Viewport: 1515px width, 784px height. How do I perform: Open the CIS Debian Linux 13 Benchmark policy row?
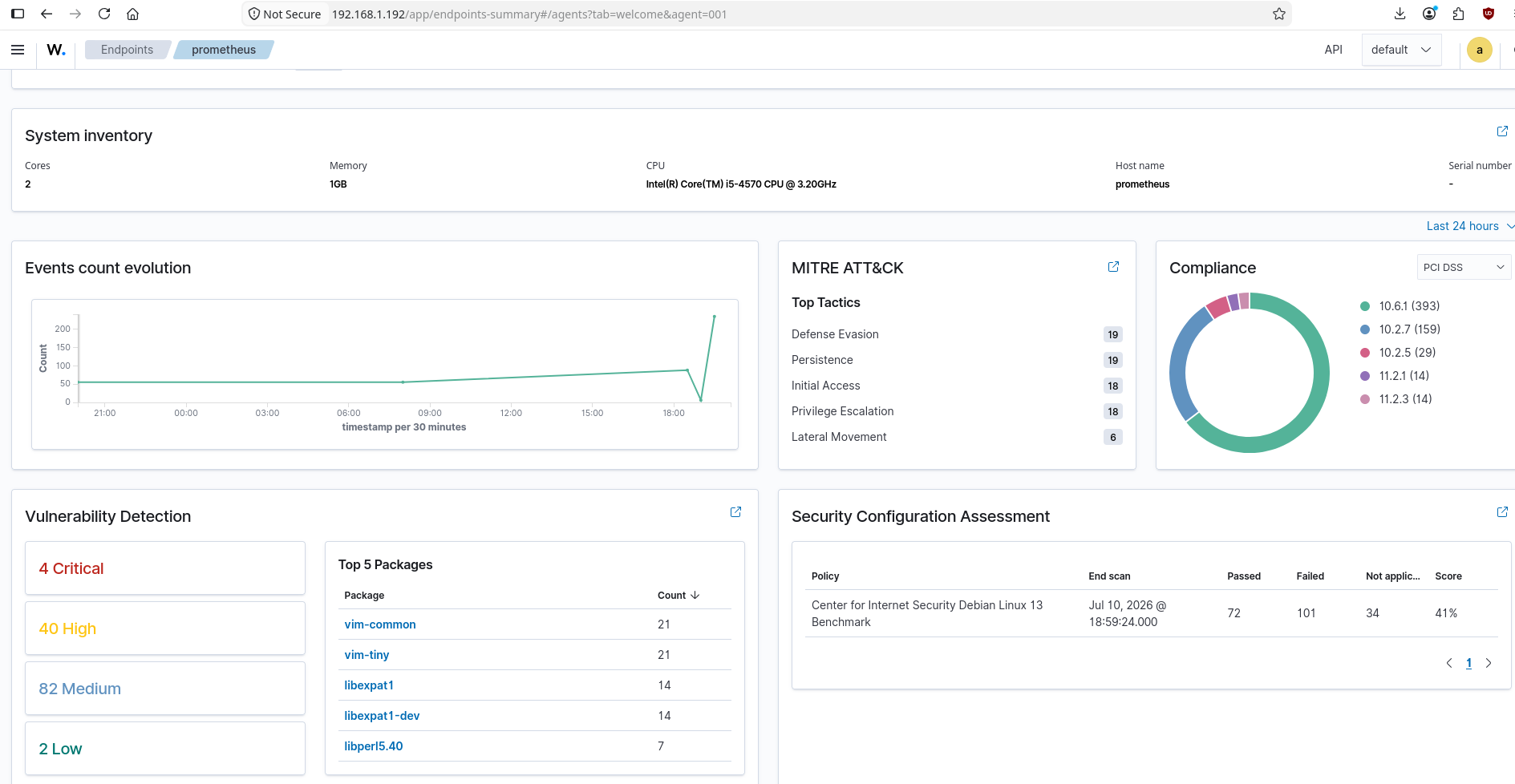1152,613
